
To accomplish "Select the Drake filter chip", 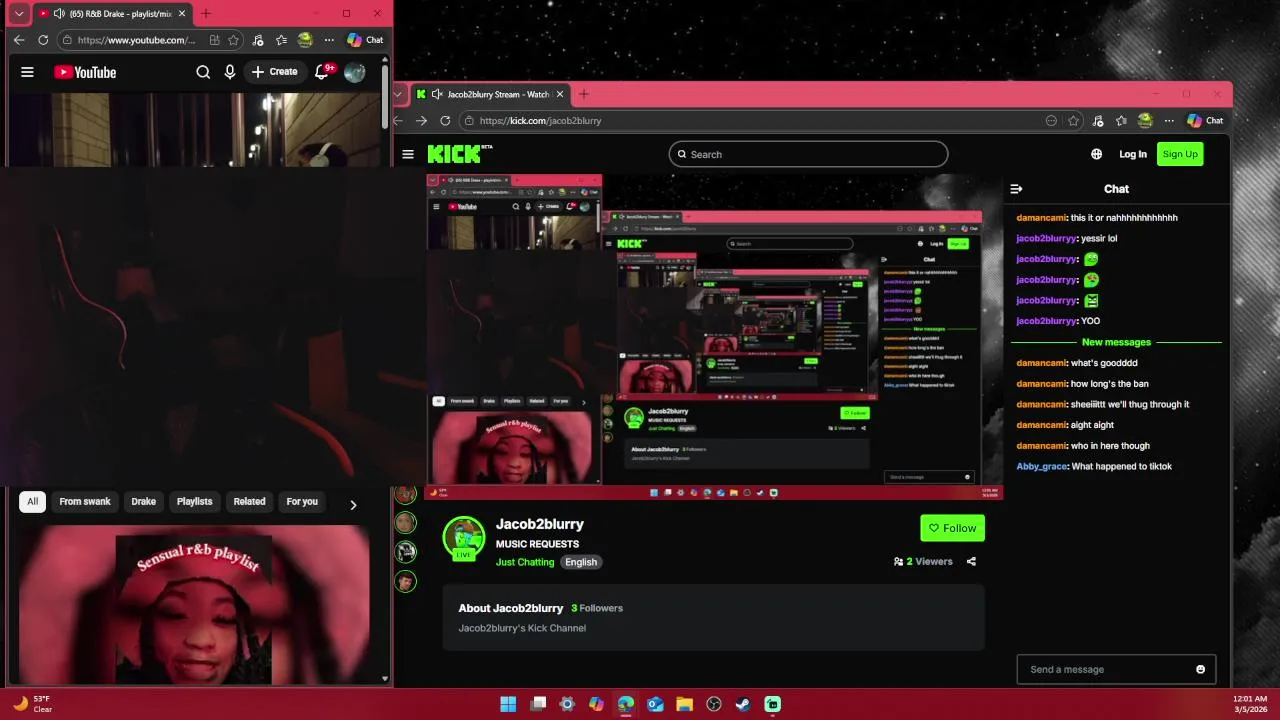I will [144, 502].
